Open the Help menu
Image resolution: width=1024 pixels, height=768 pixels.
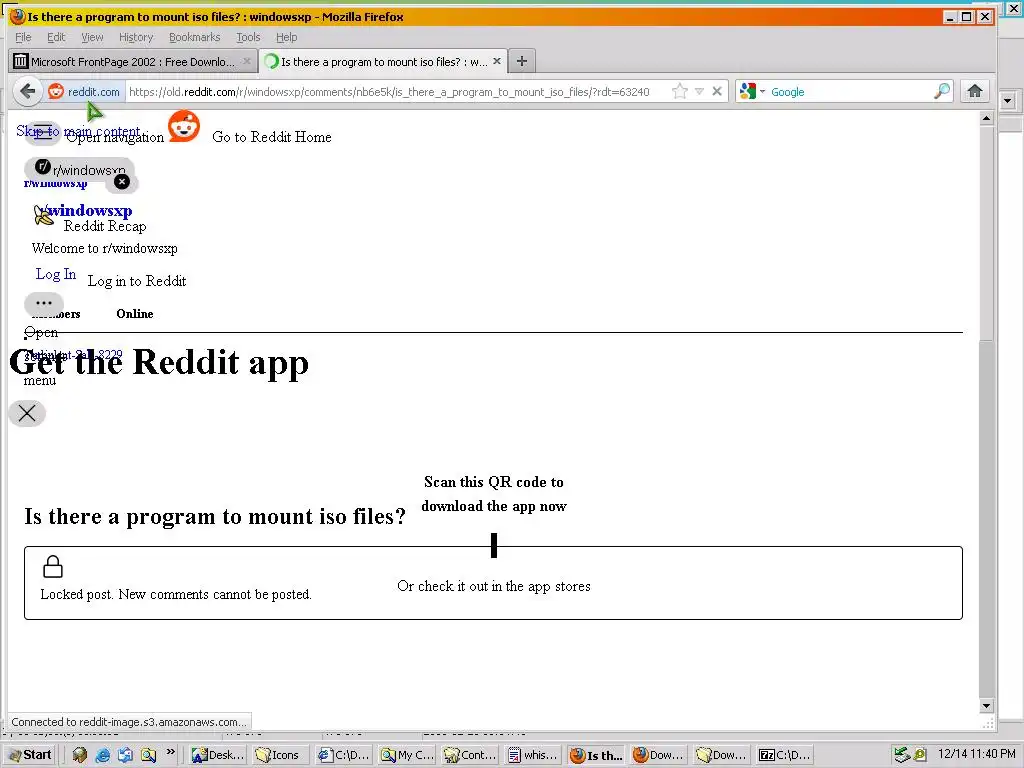(286, 37)
